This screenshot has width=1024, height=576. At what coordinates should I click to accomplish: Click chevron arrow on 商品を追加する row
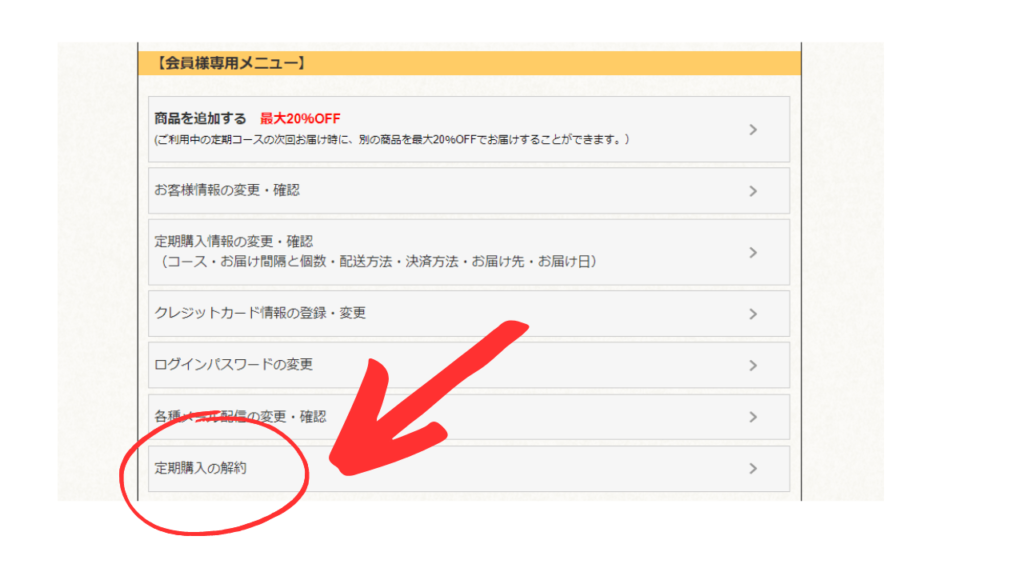753,130
